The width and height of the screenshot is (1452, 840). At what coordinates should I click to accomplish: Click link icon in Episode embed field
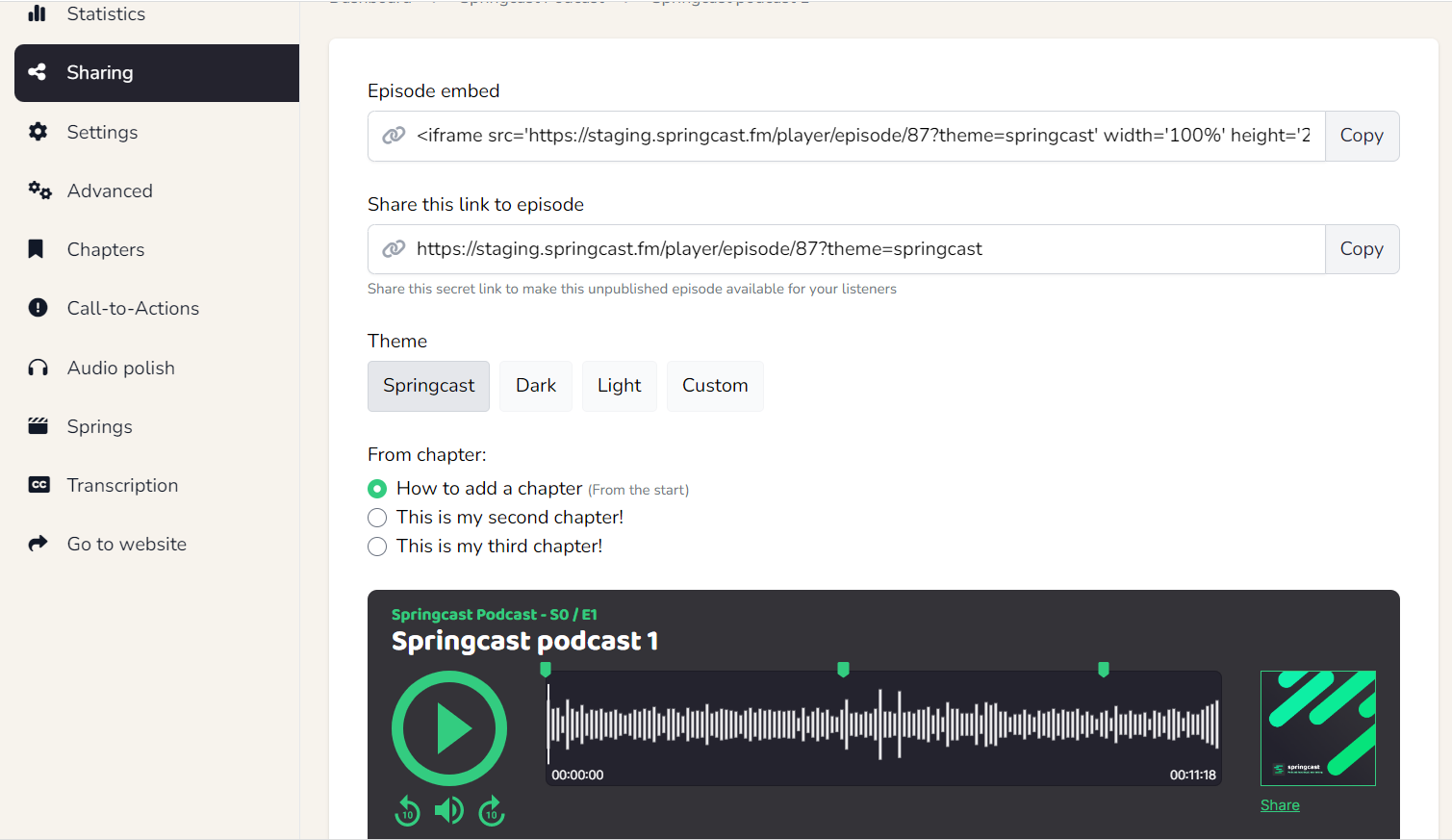394,136
